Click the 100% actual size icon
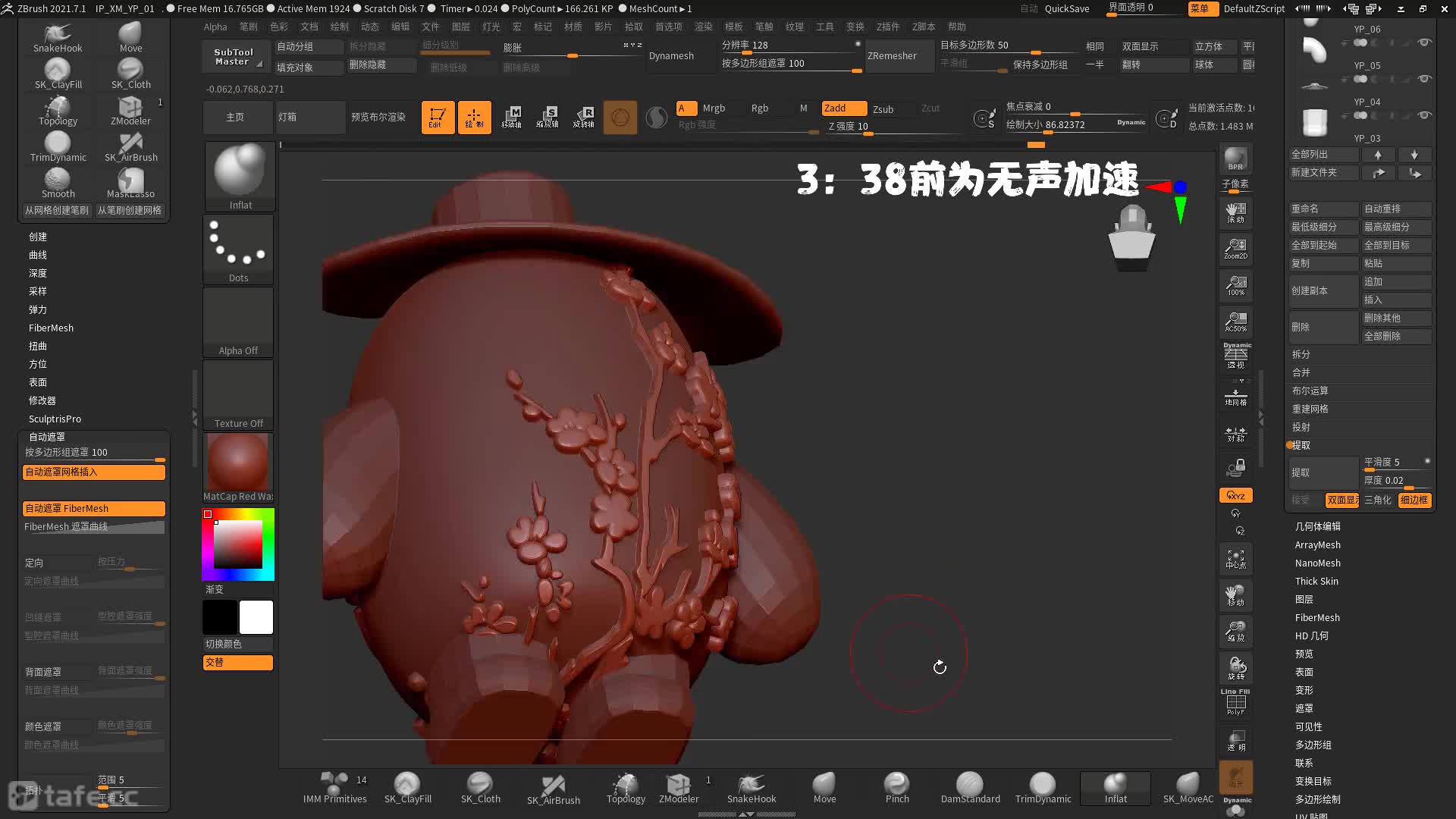This screenshot has width=1456, height=819. 1235,285
